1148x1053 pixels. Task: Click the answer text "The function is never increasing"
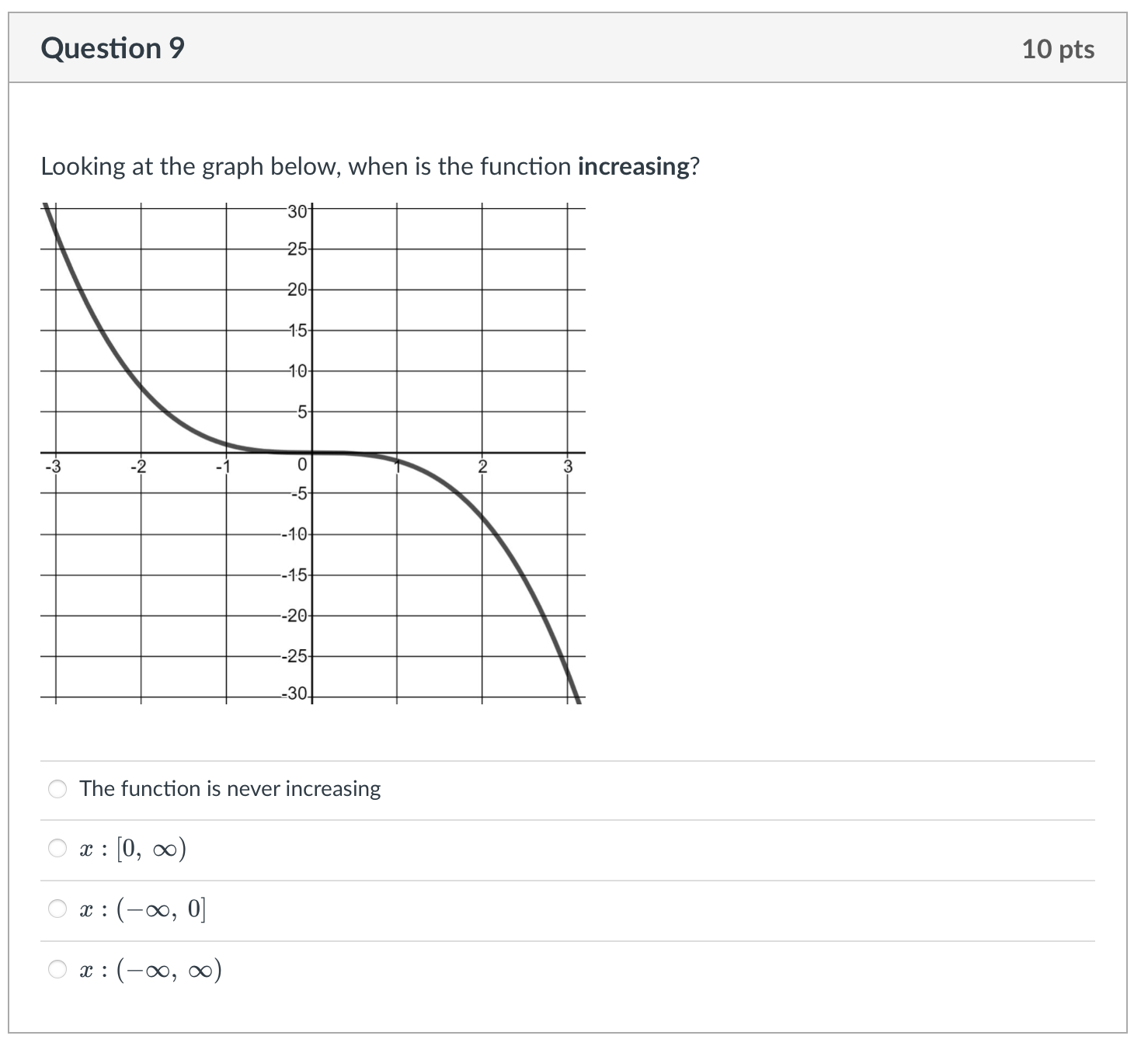click(229, 789)
